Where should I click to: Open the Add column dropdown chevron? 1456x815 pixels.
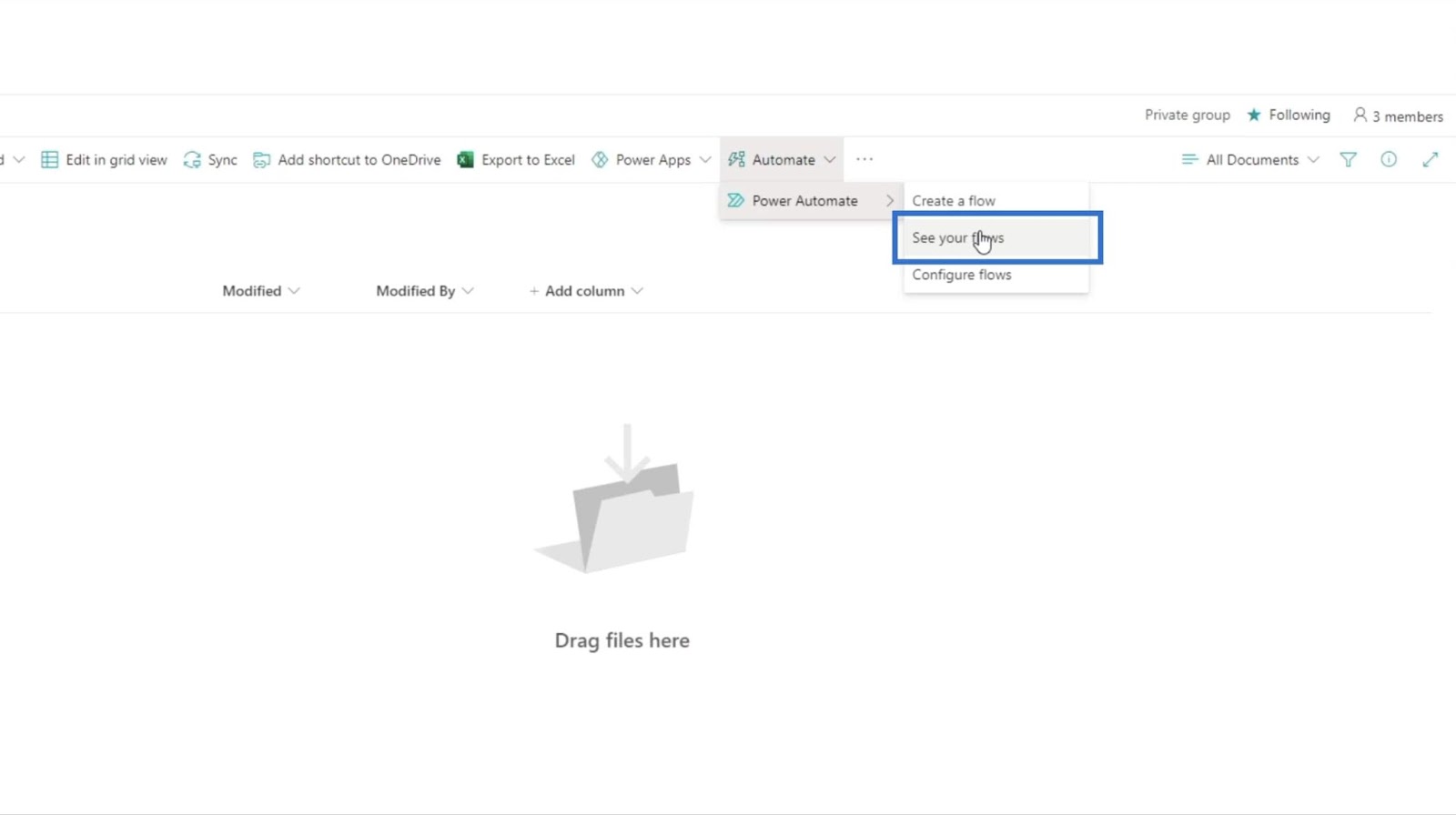(637, 291)
